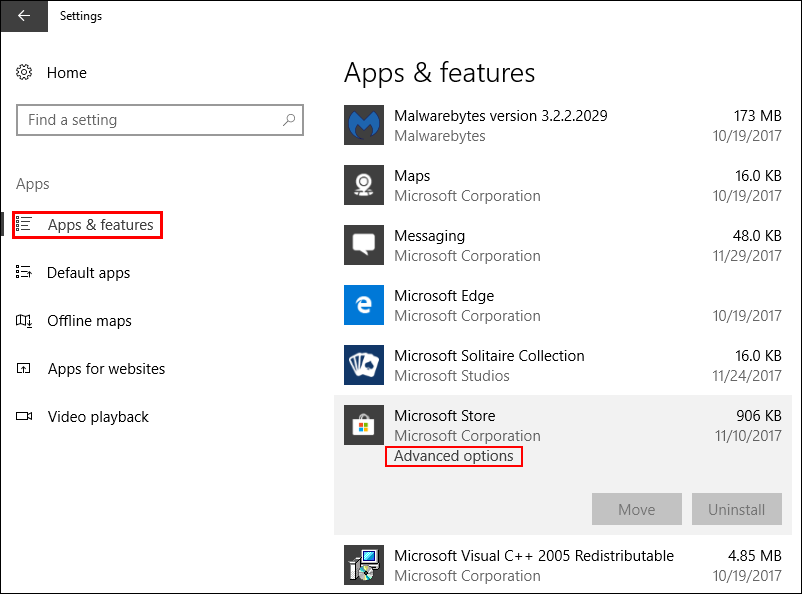The height and width of the screenshot is (594, 802).
Task: Click the Maps app icon
Action: [x=364, y=185]
